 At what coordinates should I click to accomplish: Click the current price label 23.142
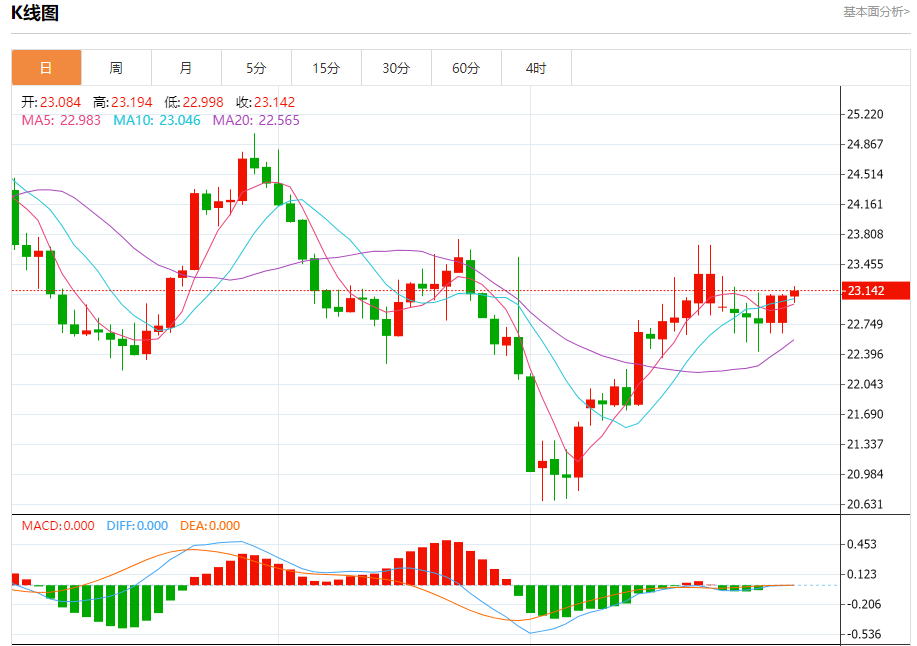875,291
